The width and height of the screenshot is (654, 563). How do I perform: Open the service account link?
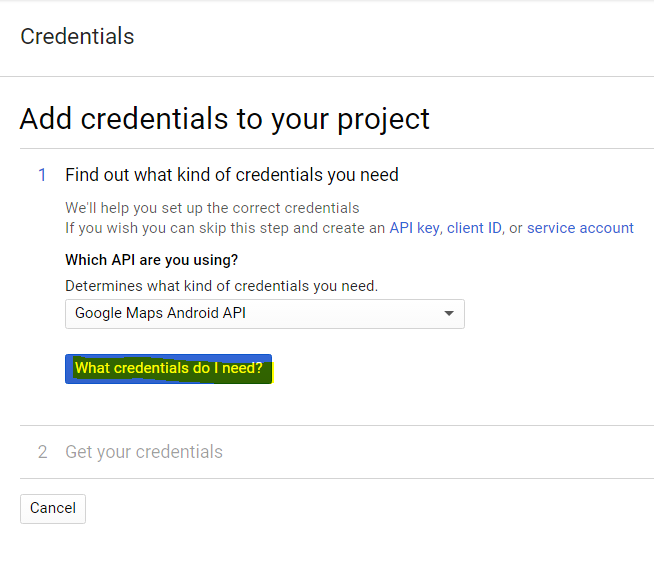(580, 228)
